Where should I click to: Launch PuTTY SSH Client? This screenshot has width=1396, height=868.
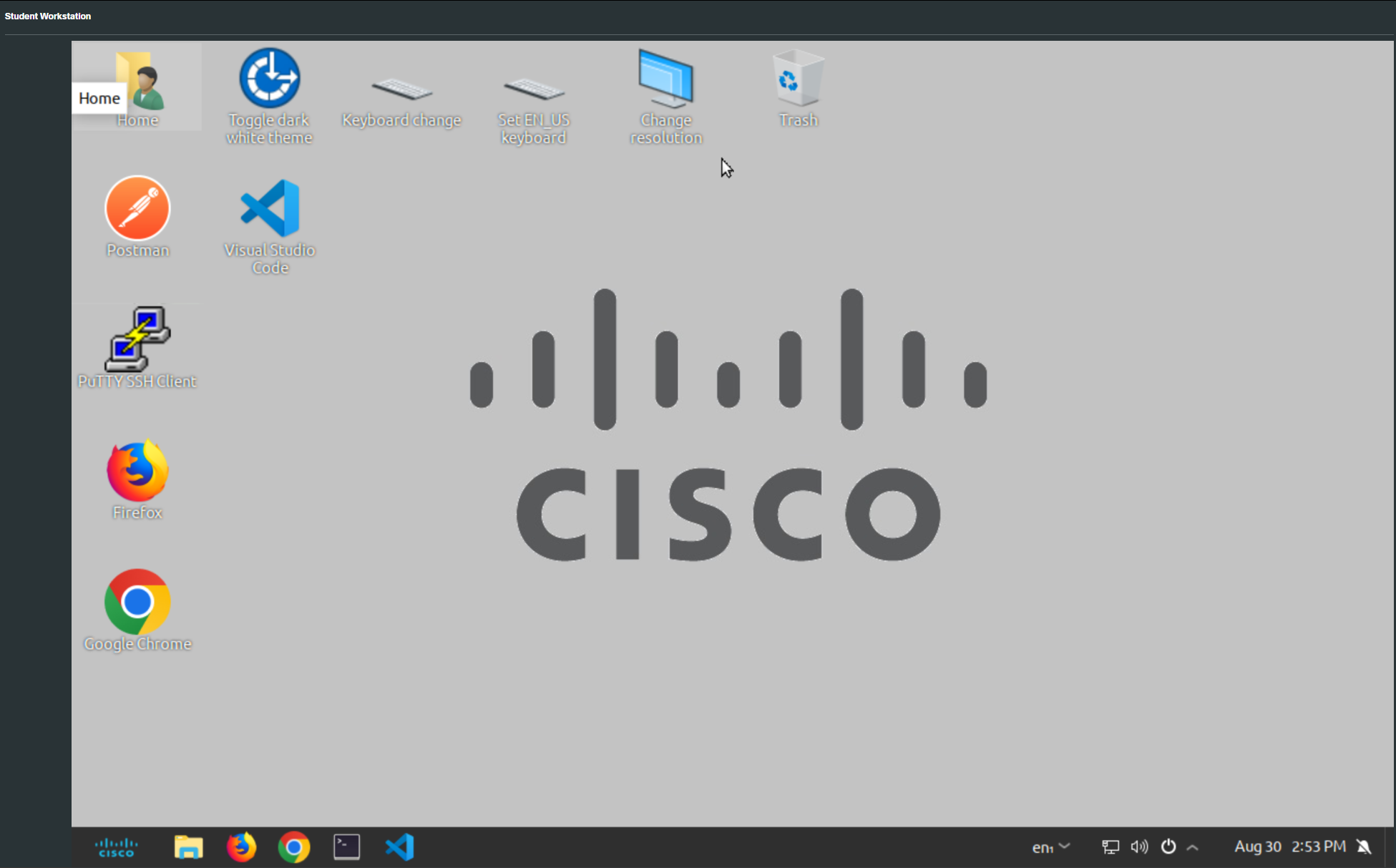point(137,348)
